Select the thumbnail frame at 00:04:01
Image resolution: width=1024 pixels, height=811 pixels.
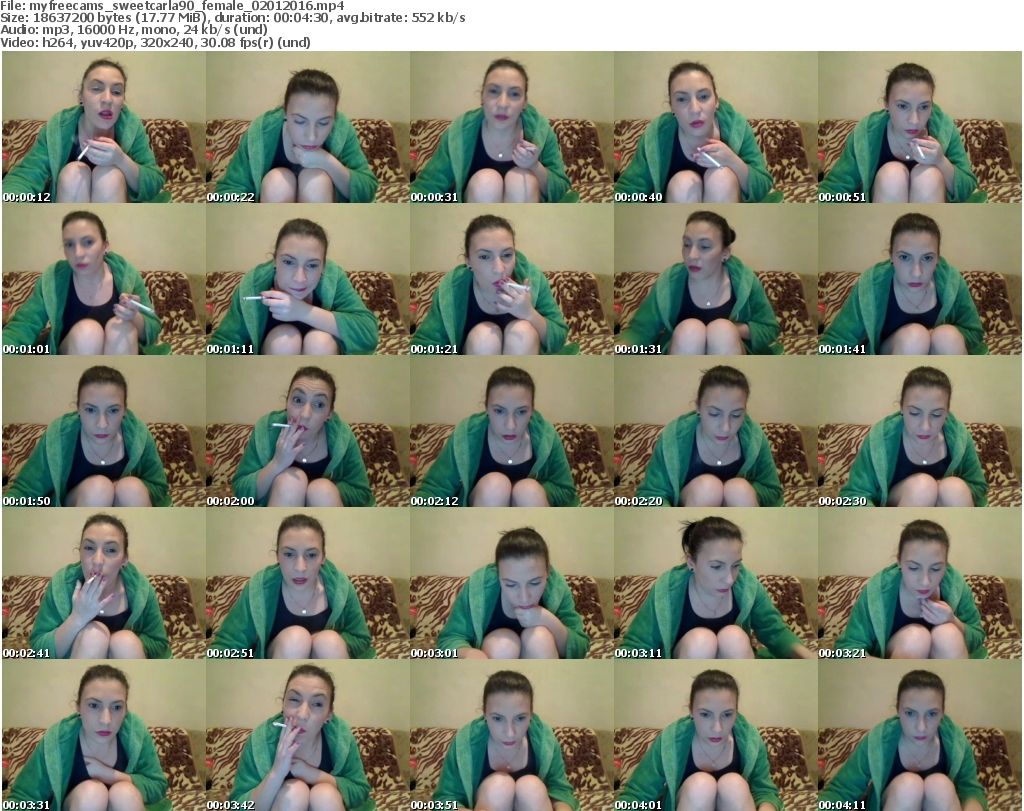[x=716, y=735]
